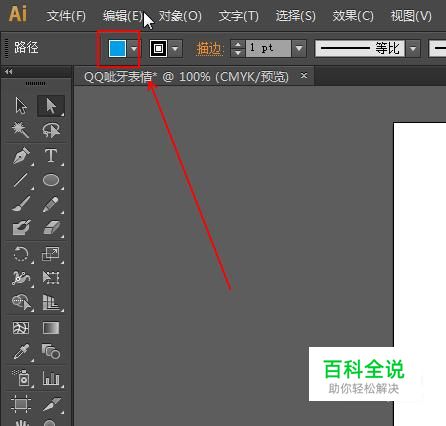Open the 编辑(E) menu

coord(123,16)
